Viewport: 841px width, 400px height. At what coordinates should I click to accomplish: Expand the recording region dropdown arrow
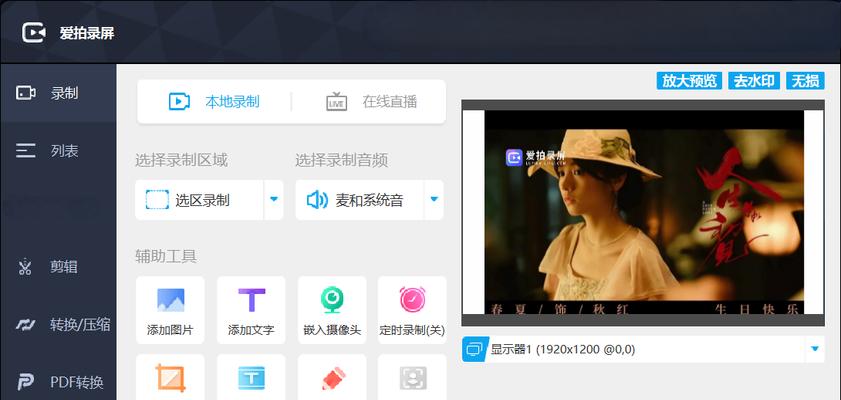coord(274,200)
